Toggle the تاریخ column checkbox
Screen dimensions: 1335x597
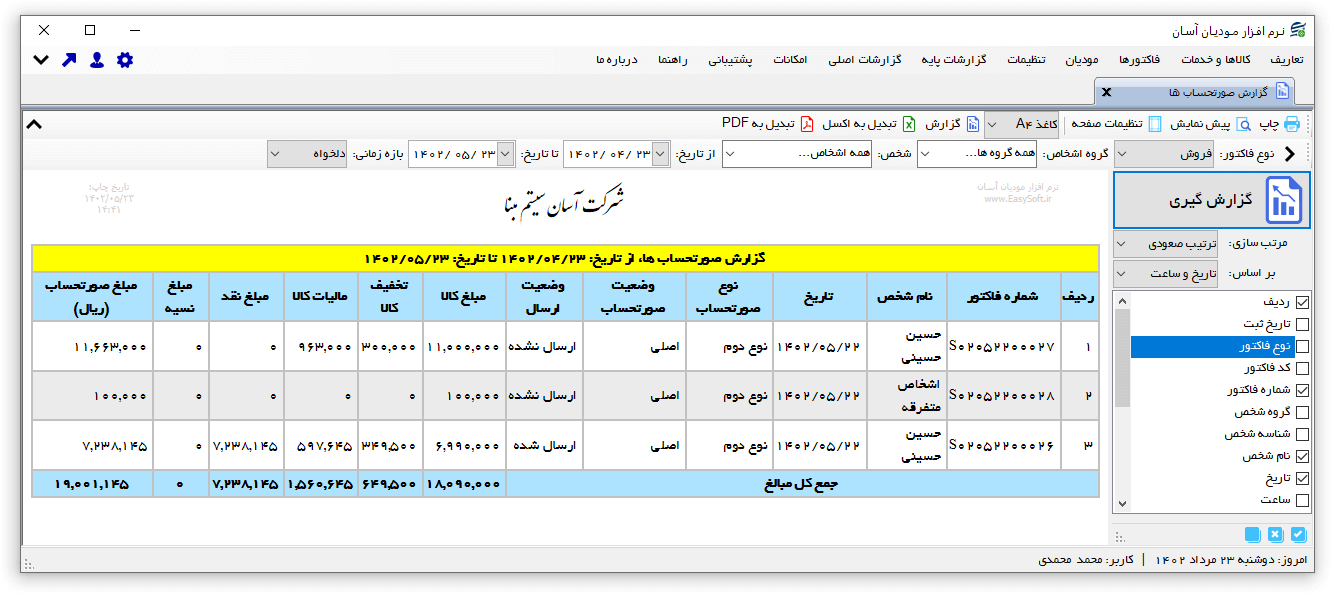pos(1302,478)
